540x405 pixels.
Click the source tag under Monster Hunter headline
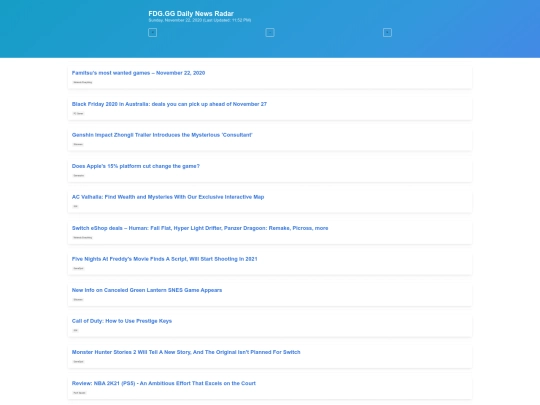[78, 361]
